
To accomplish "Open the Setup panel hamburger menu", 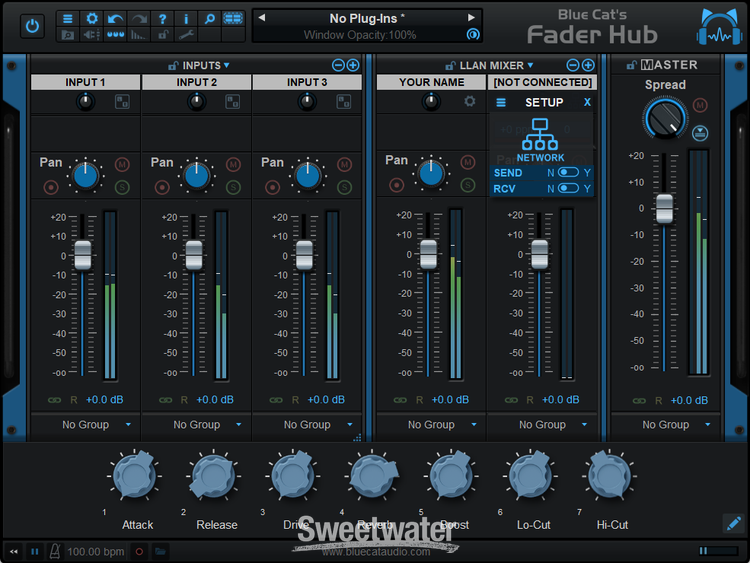I will coord(501,103).
